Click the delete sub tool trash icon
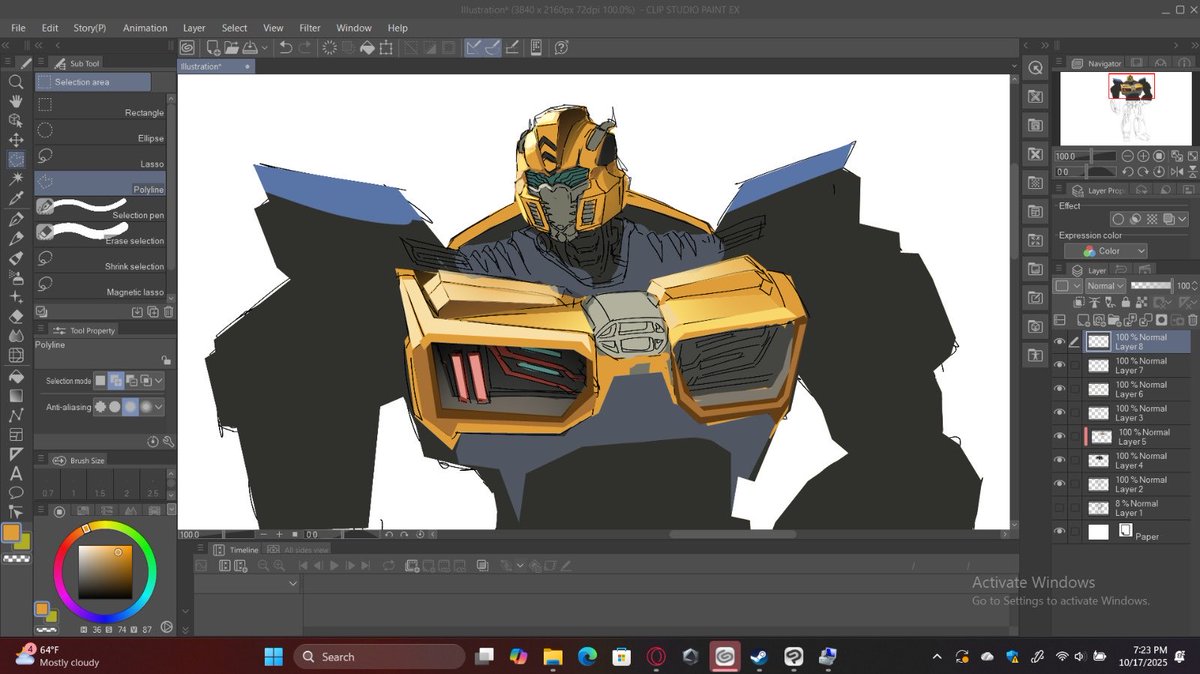 coord(168,312)
